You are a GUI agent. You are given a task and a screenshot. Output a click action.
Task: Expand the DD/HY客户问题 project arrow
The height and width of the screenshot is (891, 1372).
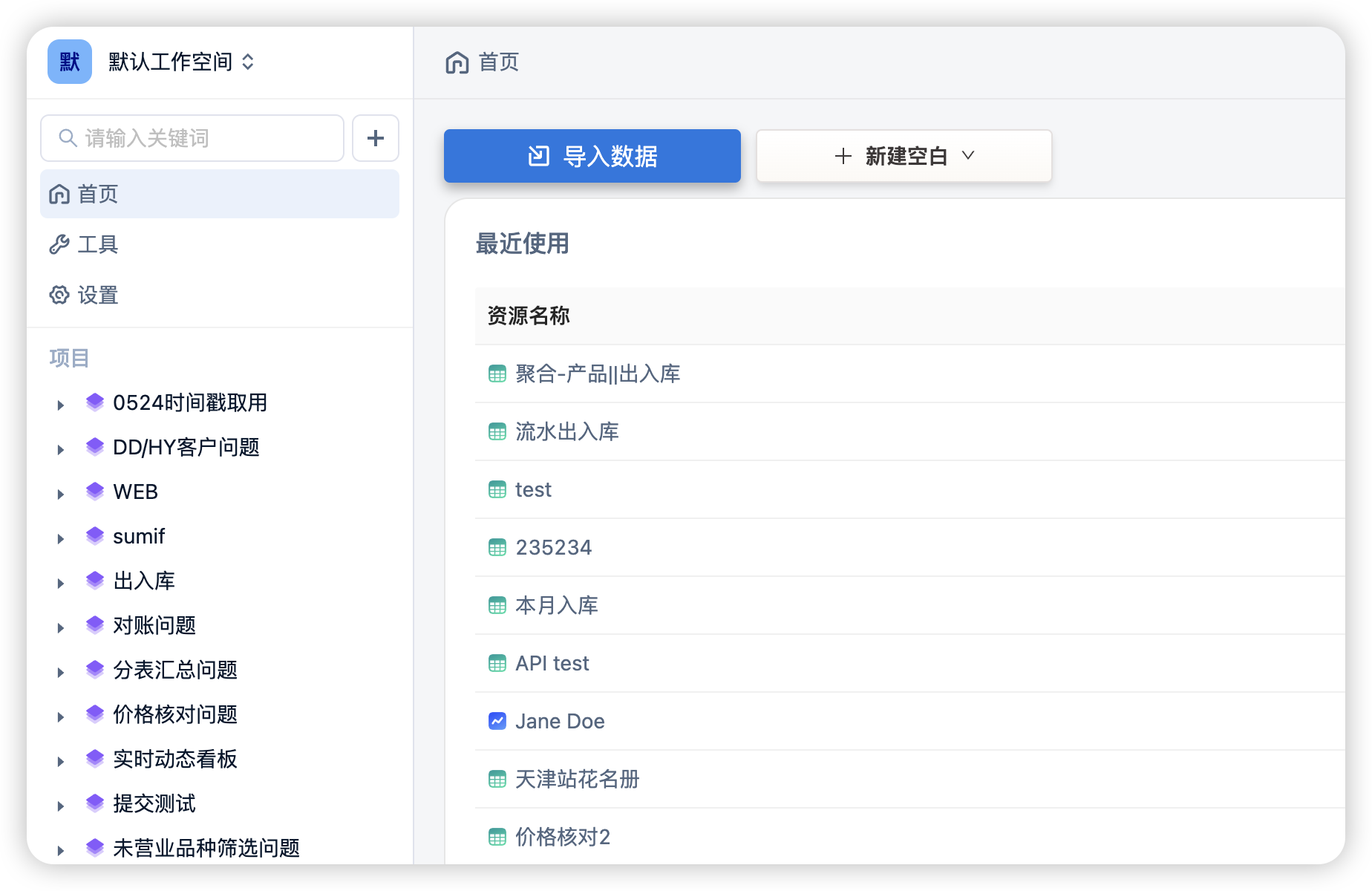(61, 449)
